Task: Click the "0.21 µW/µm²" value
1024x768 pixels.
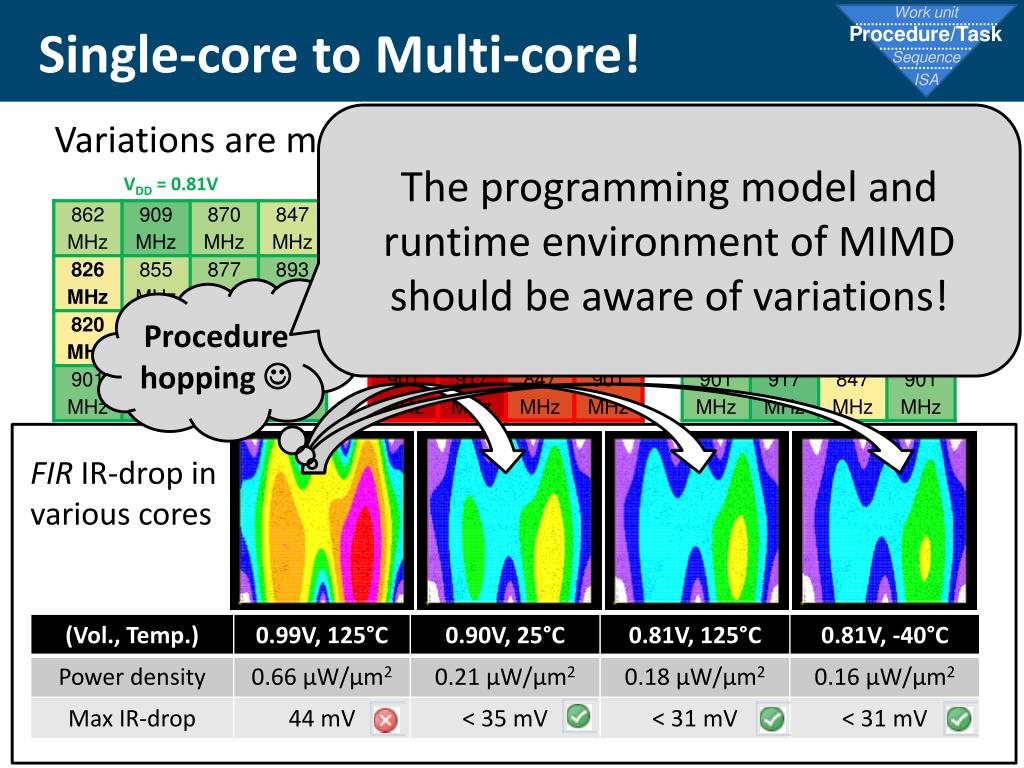Action: point(505,677)
